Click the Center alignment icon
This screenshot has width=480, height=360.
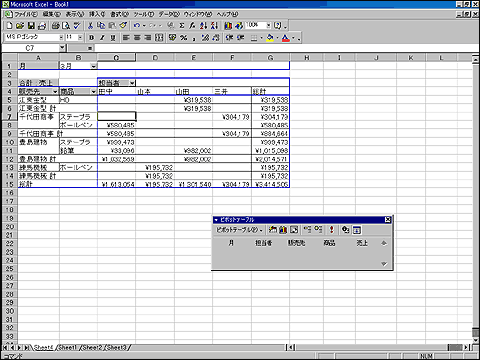click(137, 38)
